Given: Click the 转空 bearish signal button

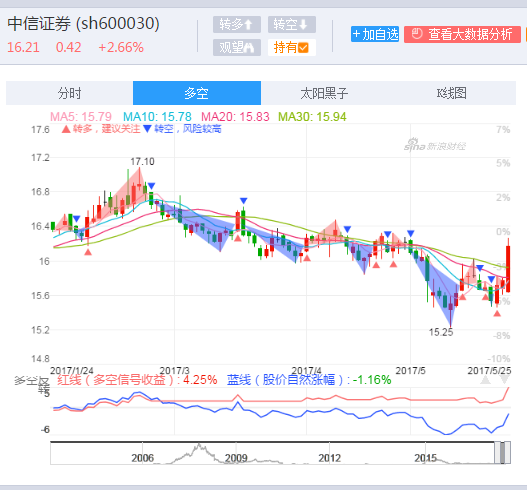Looking at the screenshot, I should pos(291,25).
